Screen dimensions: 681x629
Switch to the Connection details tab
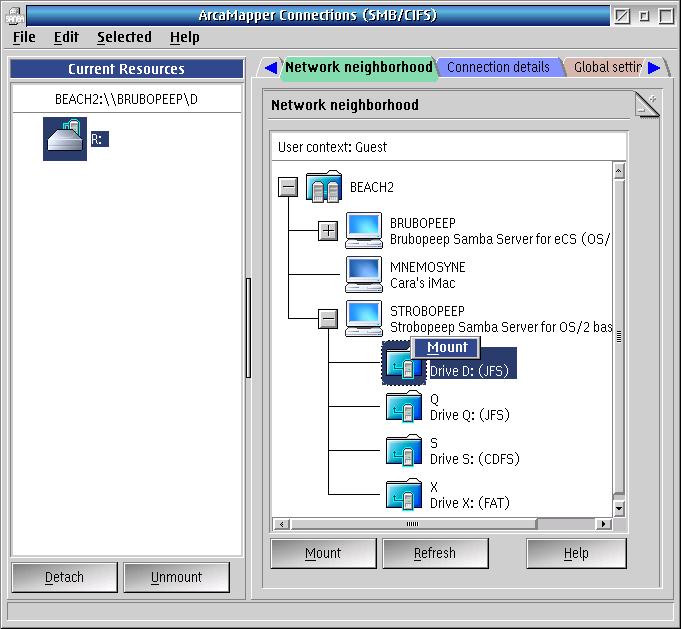[x=498, y=67]
